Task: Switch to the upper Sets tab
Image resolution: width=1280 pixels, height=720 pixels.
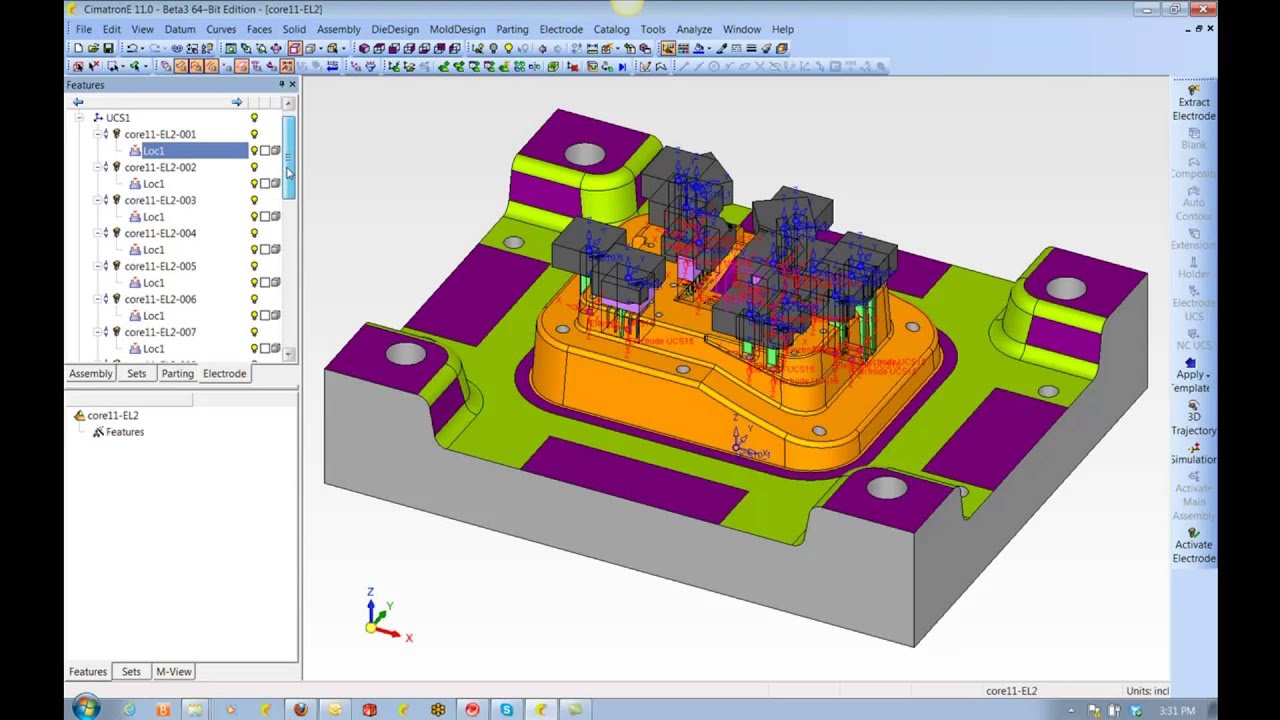Action: tap(136, 374)
